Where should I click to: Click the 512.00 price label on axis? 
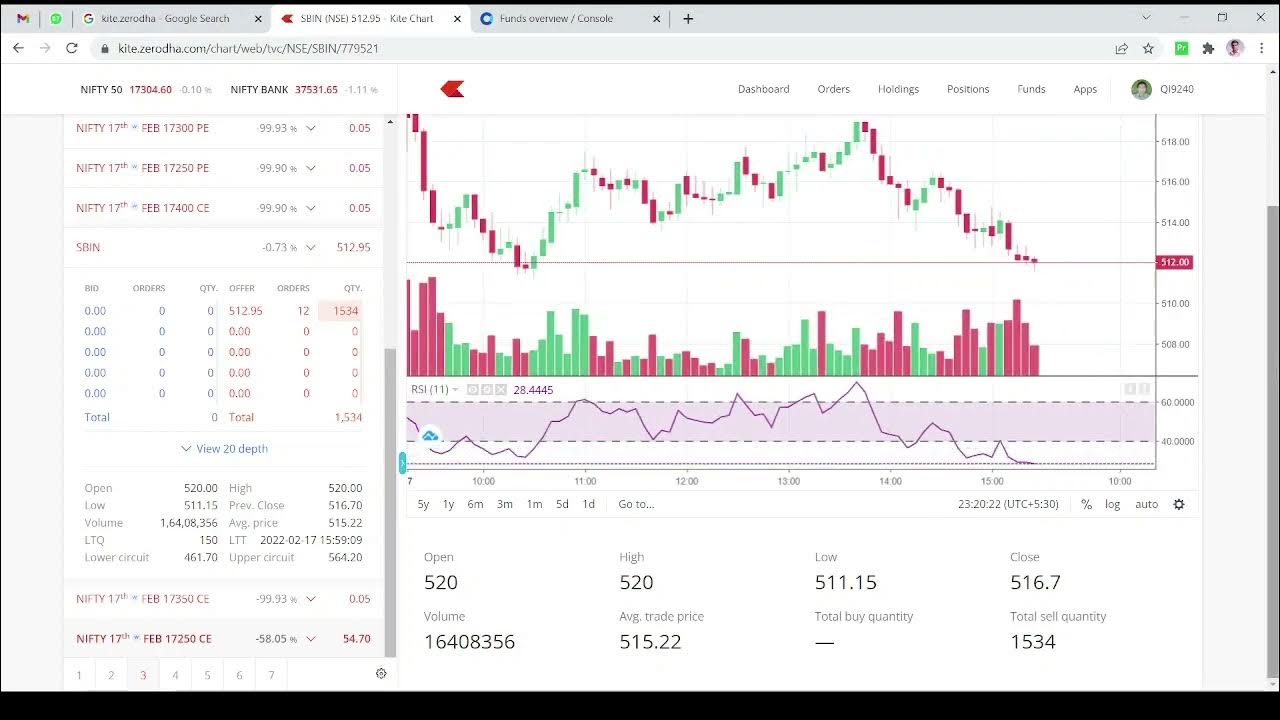(x=1174, y=262)
